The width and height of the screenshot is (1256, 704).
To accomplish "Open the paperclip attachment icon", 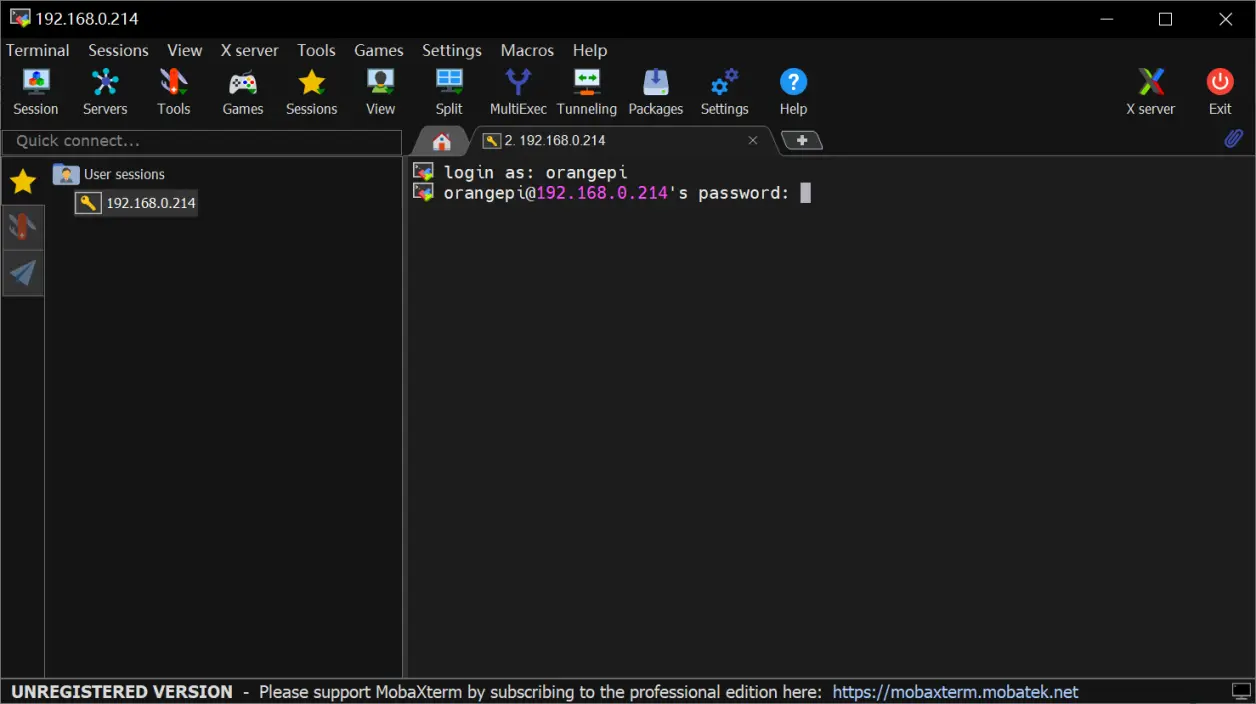I will click(1234, 139).
